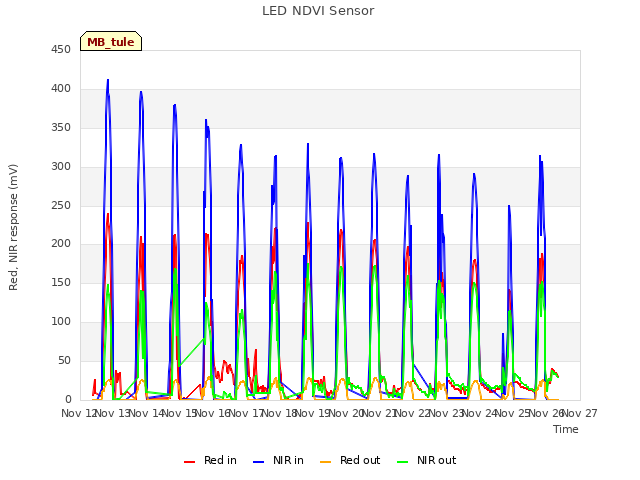Click the orange swatch beside Red out

pyautogui.click(x=325, y=462)
